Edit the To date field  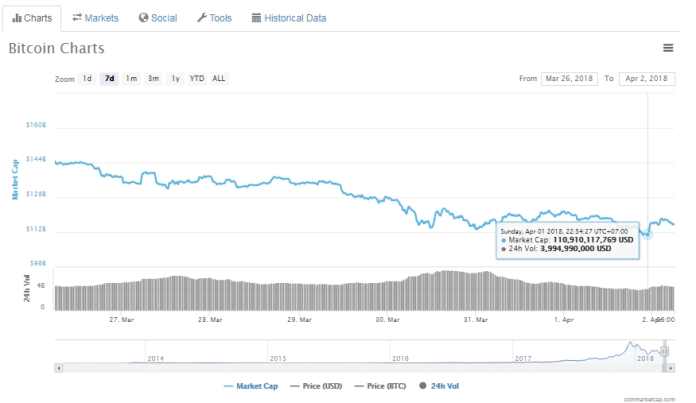pos(647,79)
